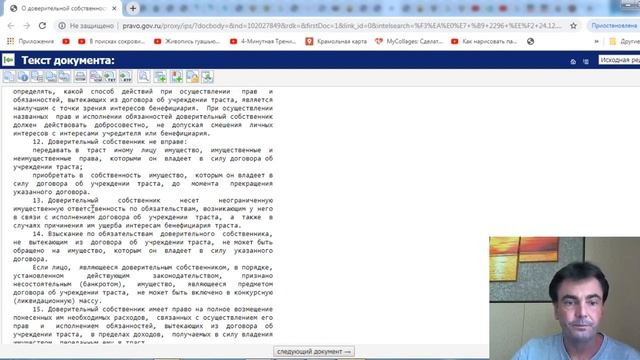Click line starting '14. Взыскание по обязательствам'
Viewport: 640px width, 360px height.
click(153, 234)
